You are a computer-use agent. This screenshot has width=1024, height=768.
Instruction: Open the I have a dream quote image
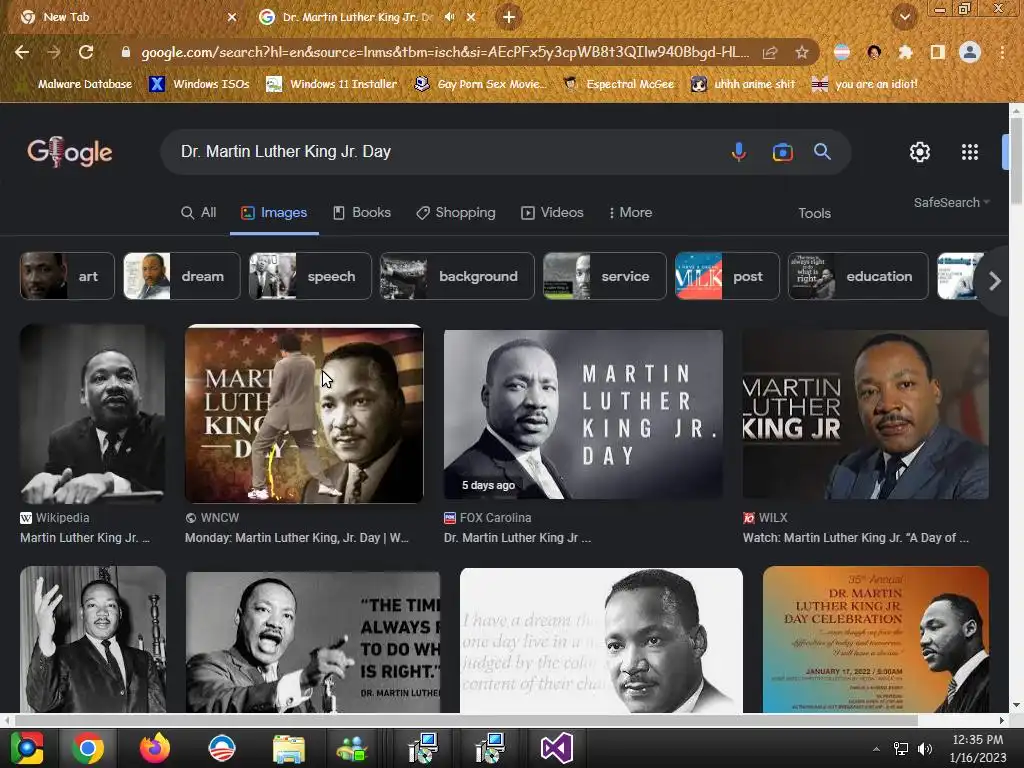(x=601, y=640)
